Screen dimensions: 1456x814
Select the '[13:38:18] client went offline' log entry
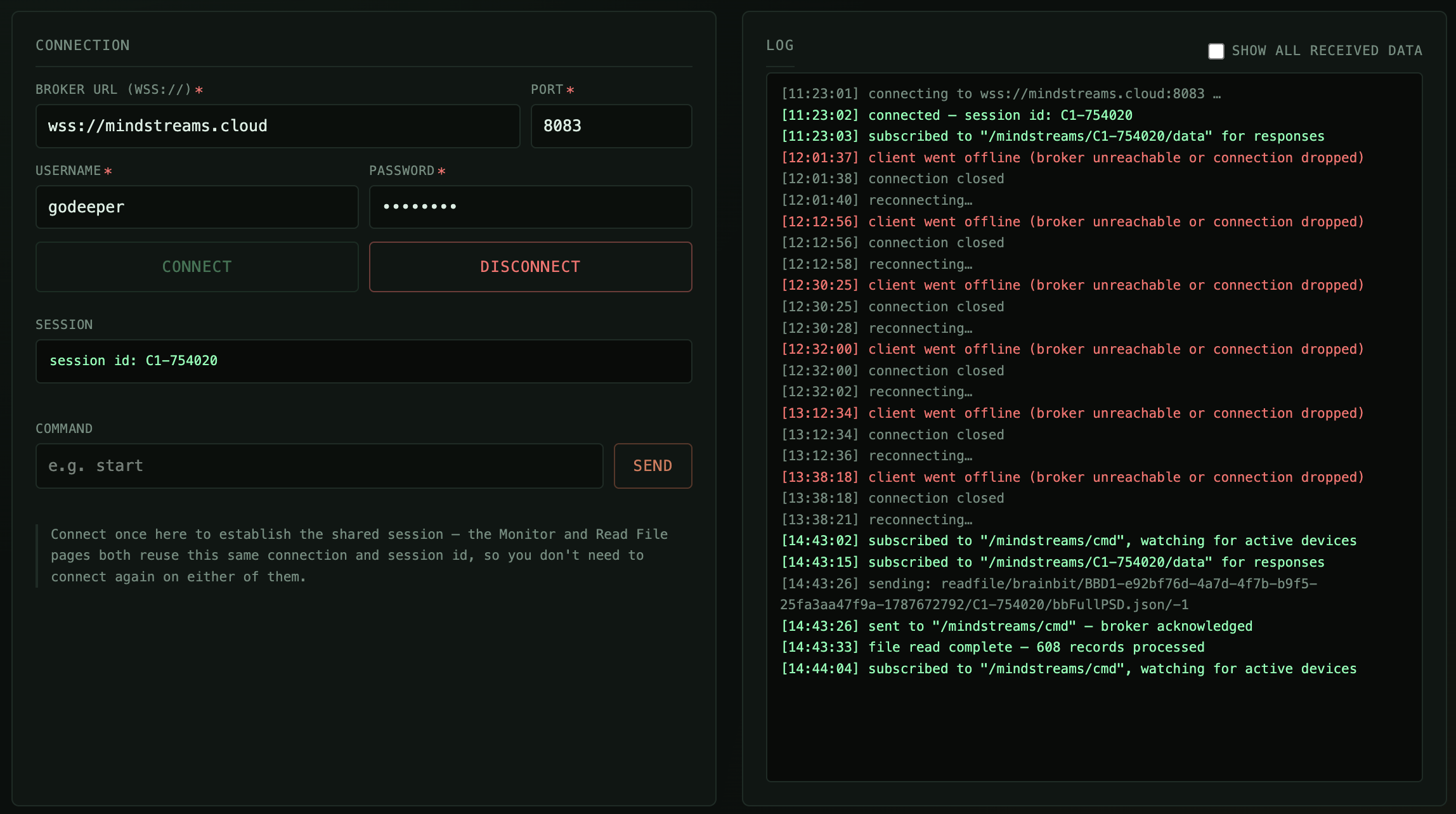(1072, 477)
